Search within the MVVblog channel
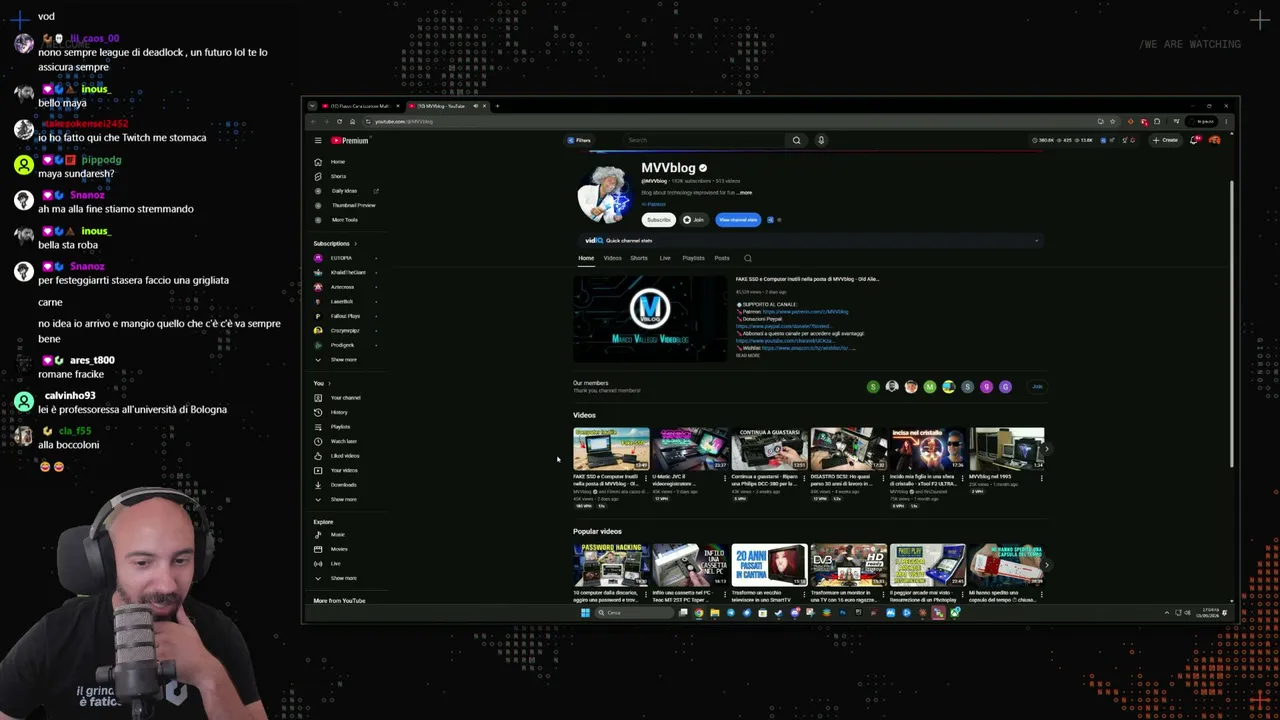Screen dimensions: 1280x720 pyautogui.click(x=748, y=258)
